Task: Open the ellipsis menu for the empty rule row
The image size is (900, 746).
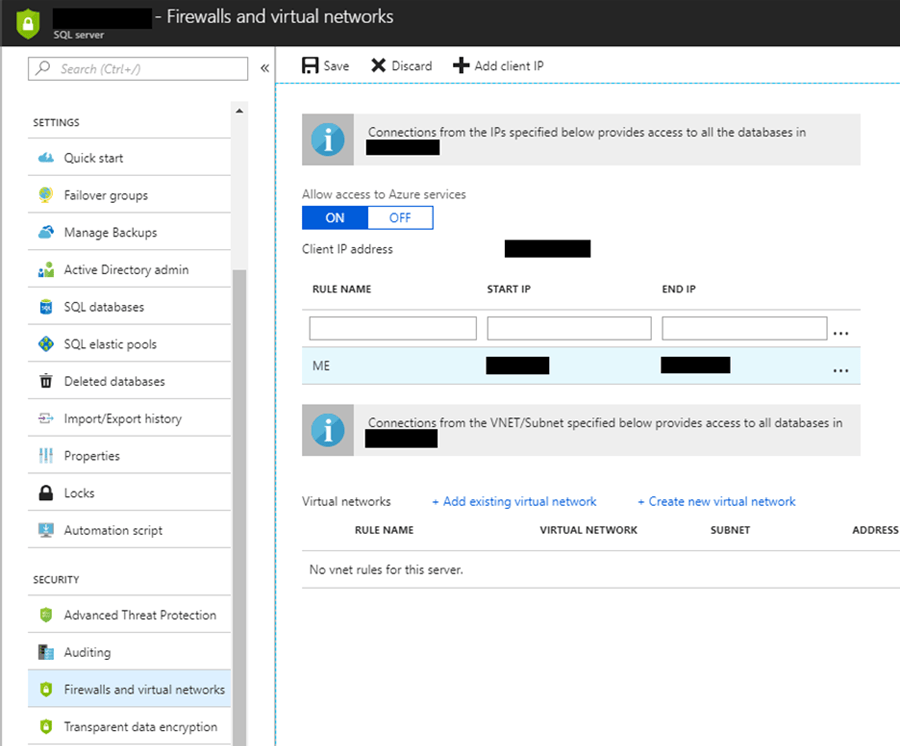Action: click(841, 333)
